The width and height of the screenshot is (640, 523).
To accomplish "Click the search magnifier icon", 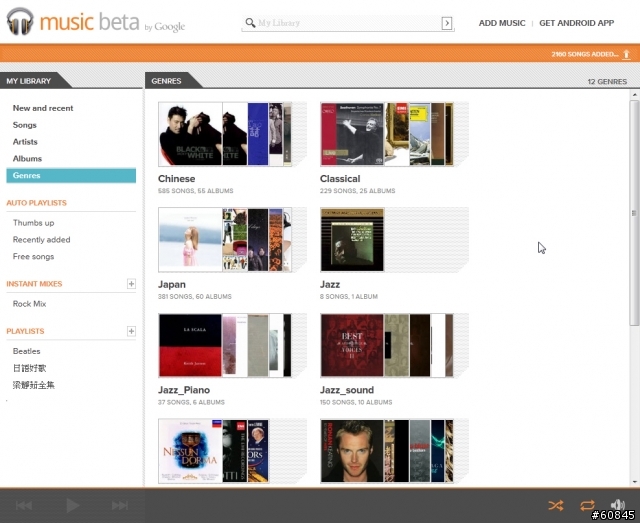I will click(x=250, y=22).
